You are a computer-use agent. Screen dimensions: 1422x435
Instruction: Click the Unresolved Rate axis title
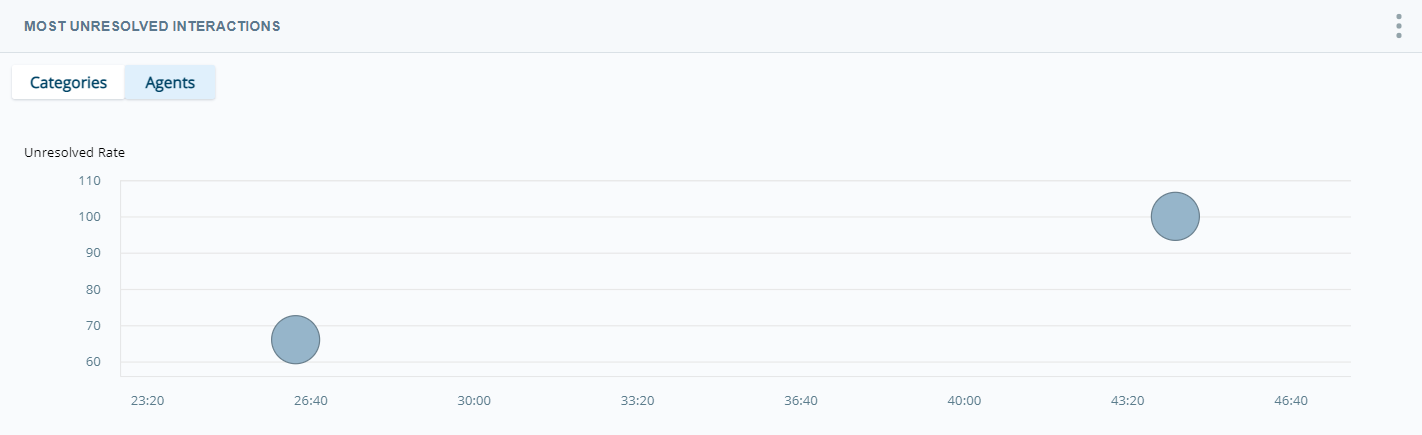point(74,153)
